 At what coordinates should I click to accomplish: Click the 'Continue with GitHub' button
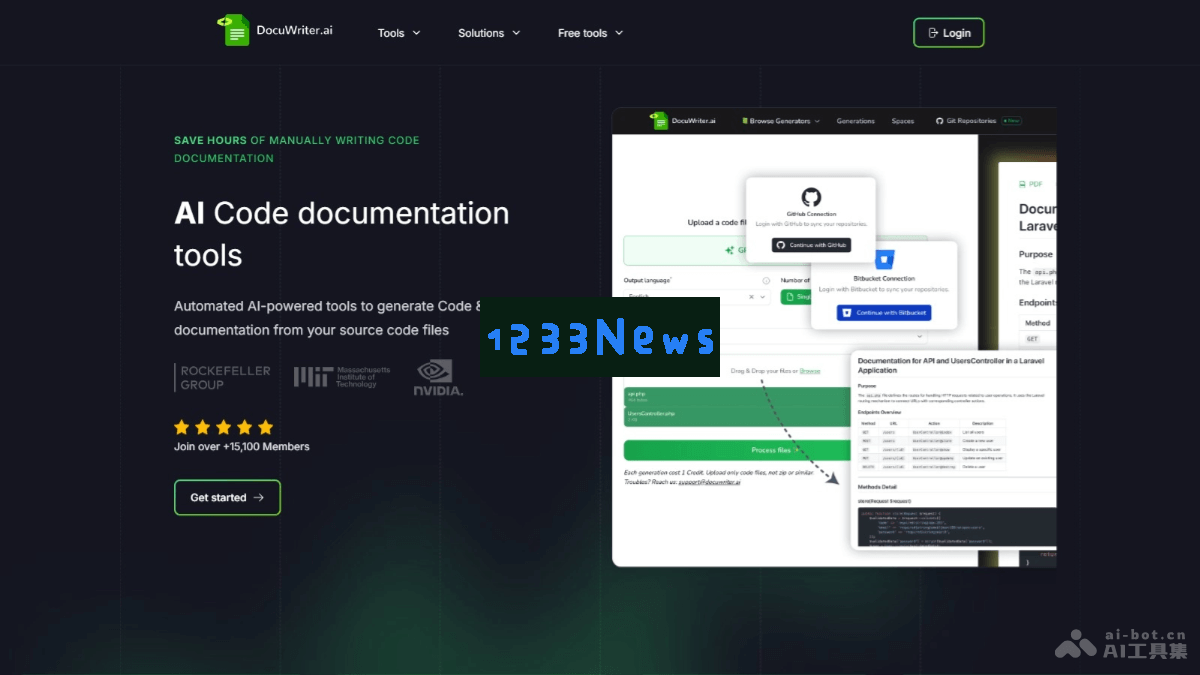pos(811,245)
